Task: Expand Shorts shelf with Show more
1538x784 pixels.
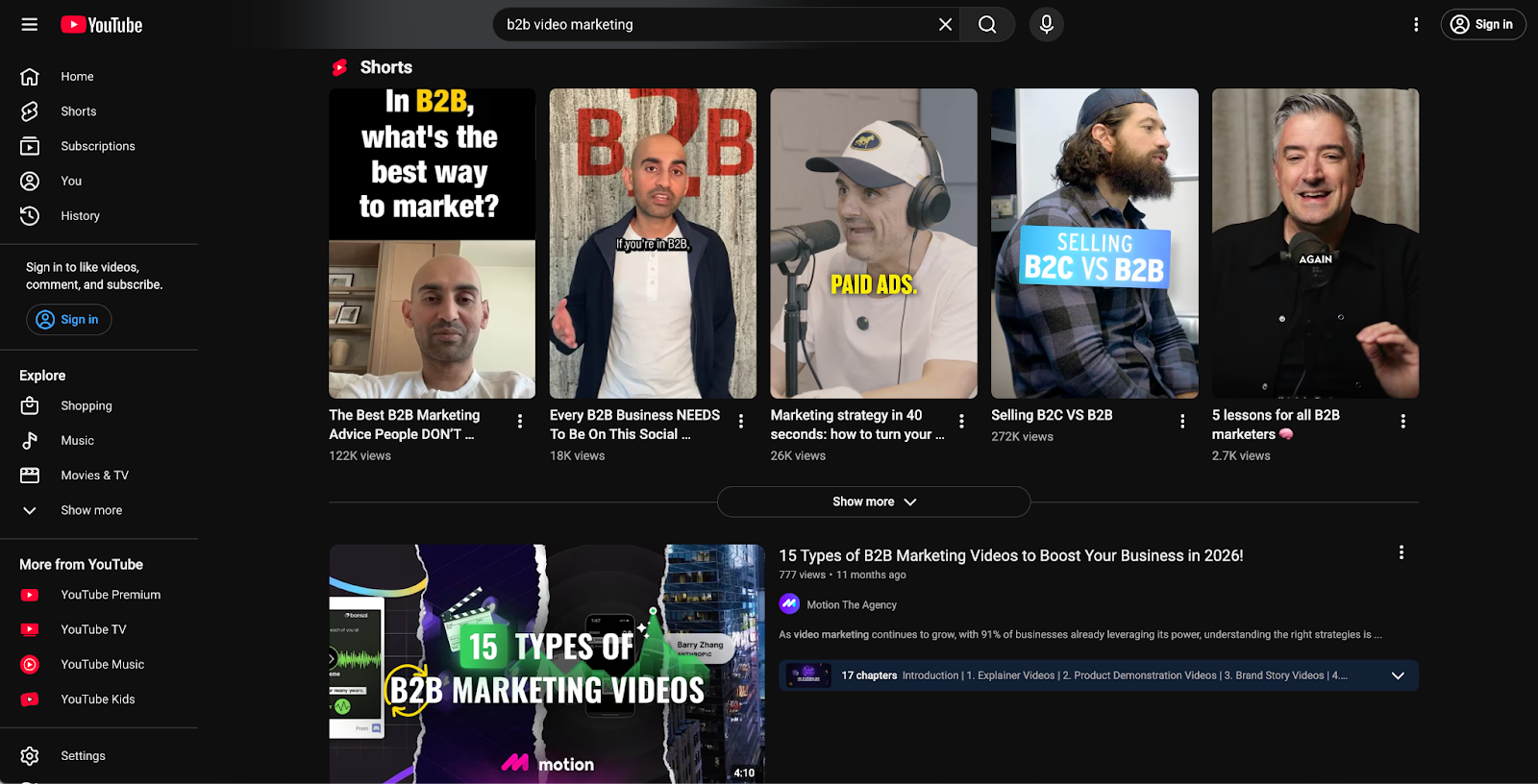Action: click(x=874, y=502)
